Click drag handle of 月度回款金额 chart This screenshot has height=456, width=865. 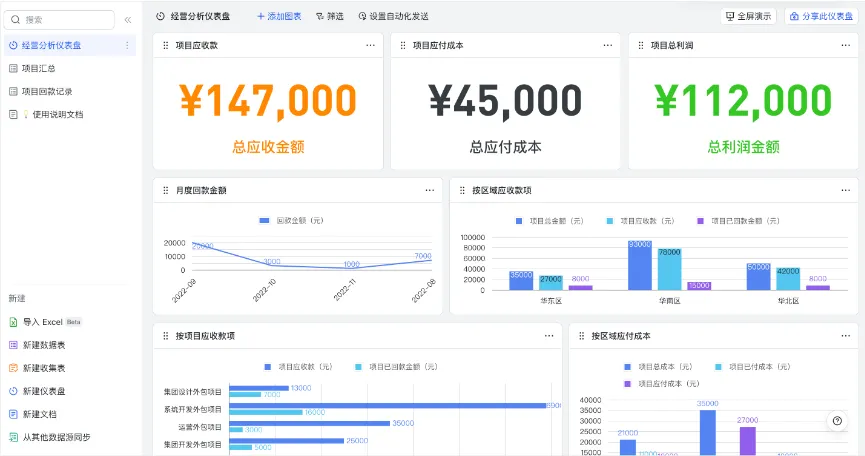point(165,190)
